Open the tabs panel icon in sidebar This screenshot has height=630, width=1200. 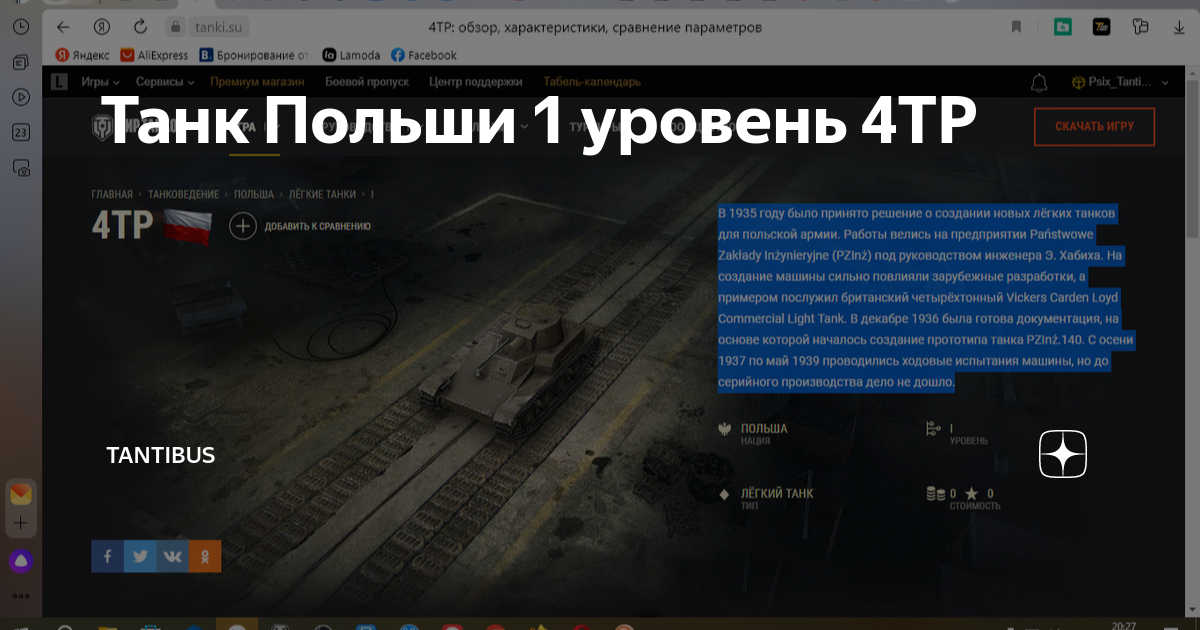(20, 63)
